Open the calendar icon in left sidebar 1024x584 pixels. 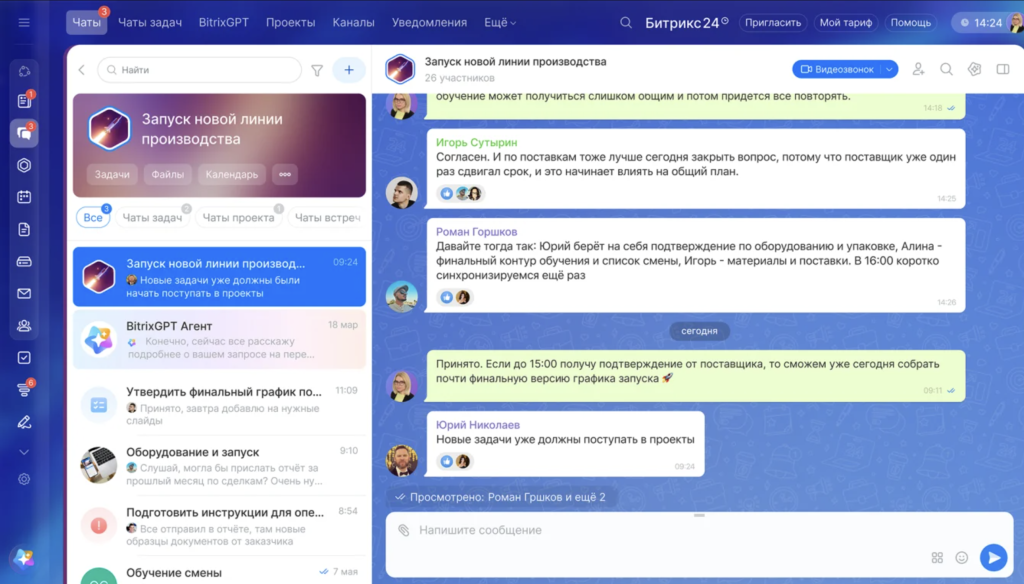(24, 197)
